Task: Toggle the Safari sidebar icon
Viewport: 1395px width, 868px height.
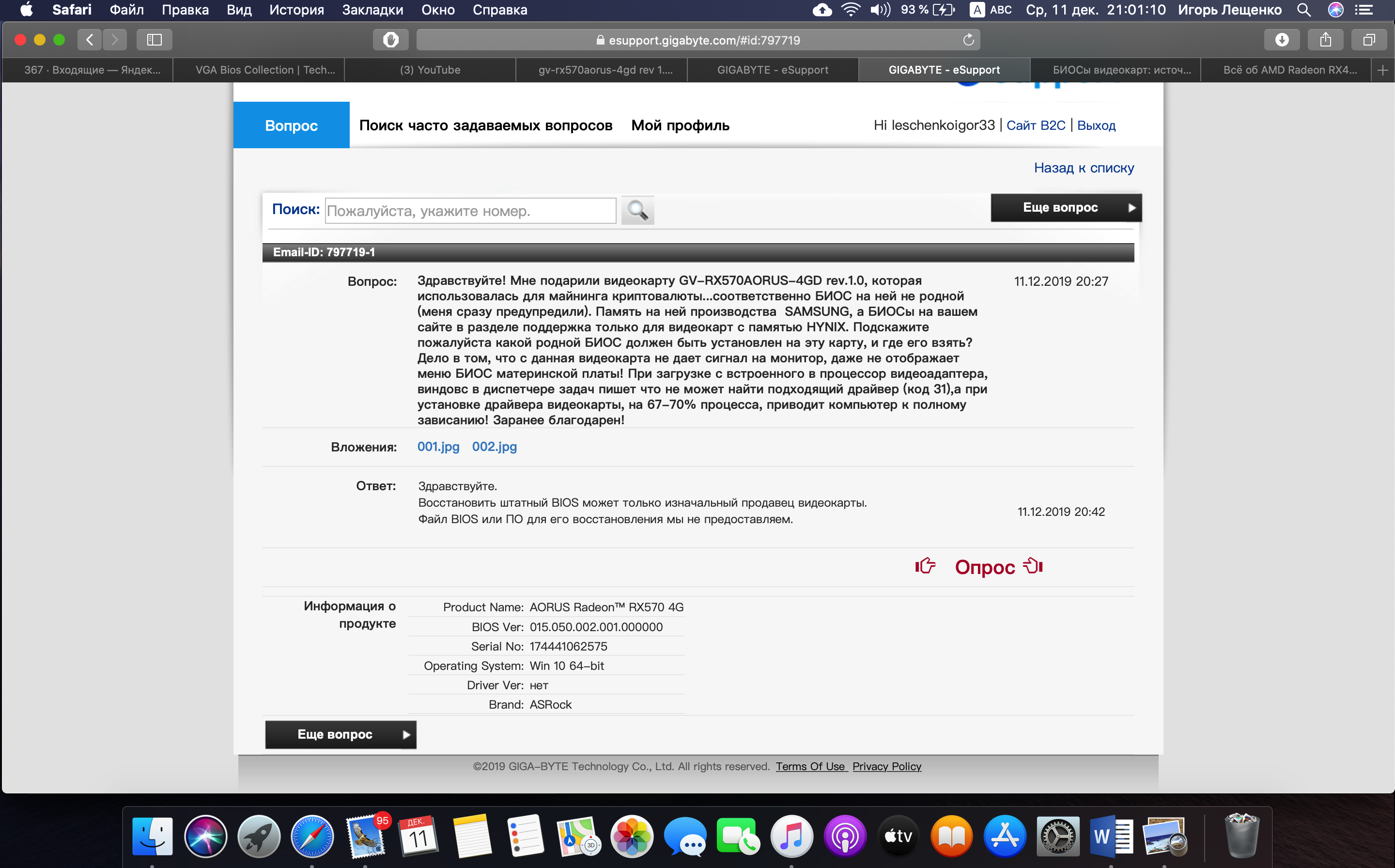Action: click(154, 40)
